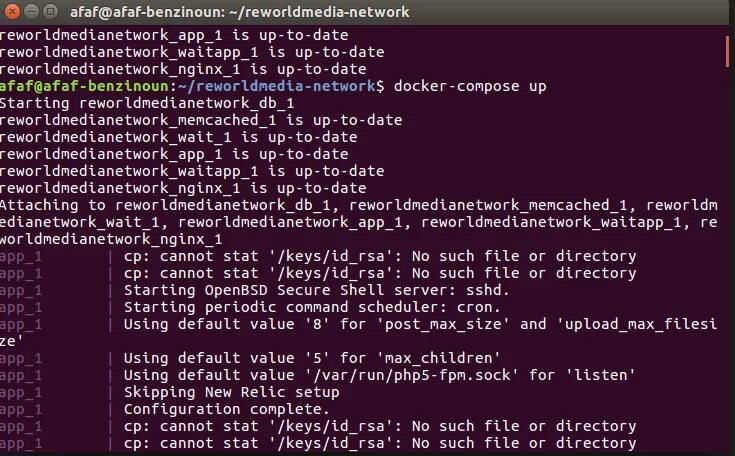This screenshot has height=456, width=735.
Task: Click the docker-compose up command text
Action: coord(470,86)
